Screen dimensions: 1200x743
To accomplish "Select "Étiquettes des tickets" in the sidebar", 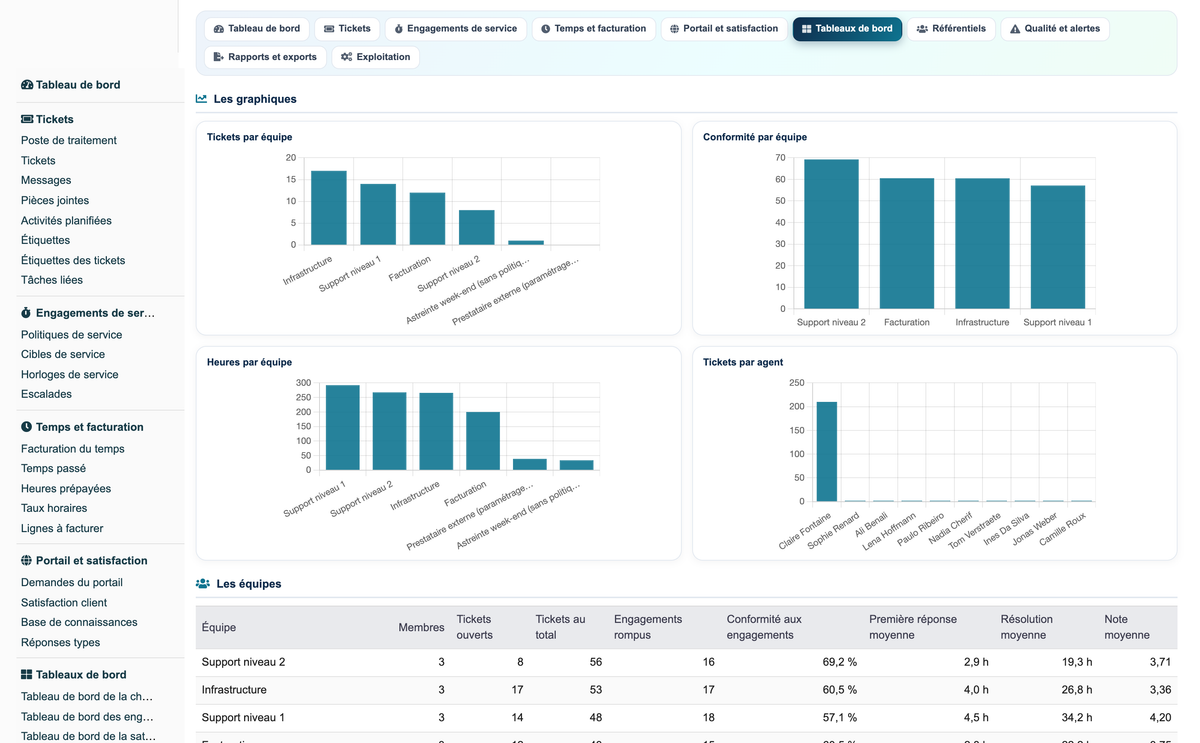I will [73, 261].
